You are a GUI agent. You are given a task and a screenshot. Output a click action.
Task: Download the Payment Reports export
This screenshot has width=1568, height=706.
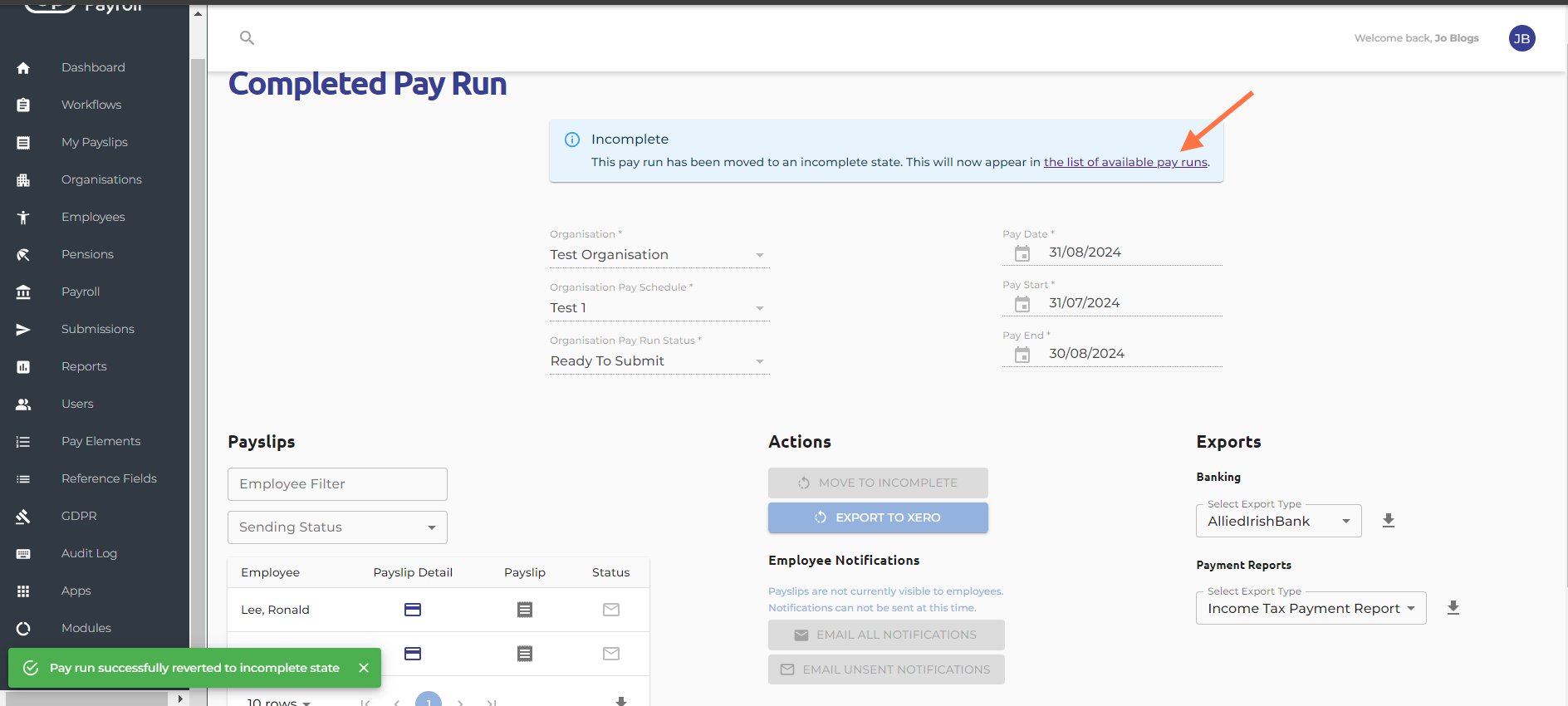coord(1453,608)
